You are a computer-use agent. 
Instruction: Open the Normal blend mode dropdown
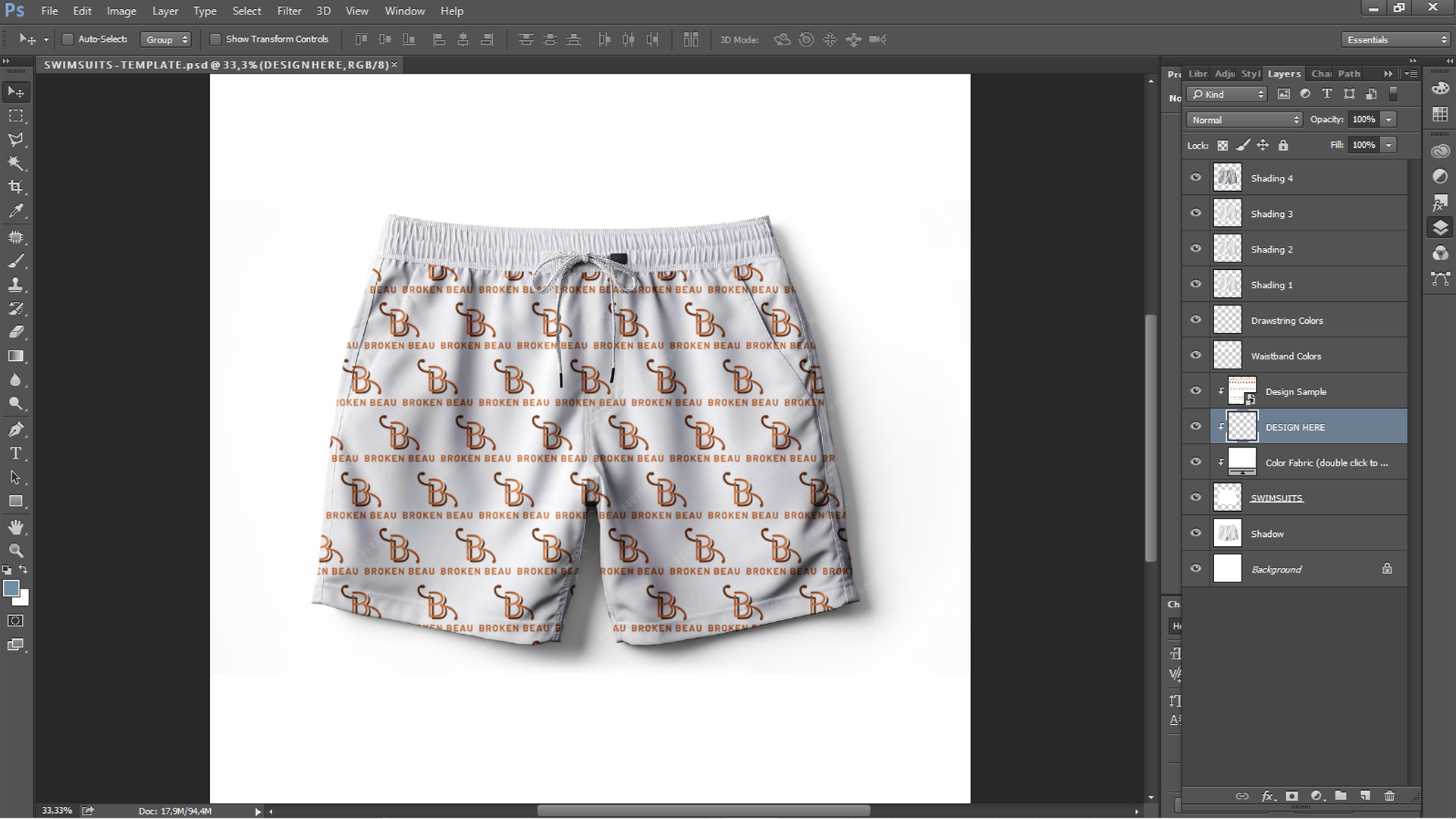point(1244,120)
